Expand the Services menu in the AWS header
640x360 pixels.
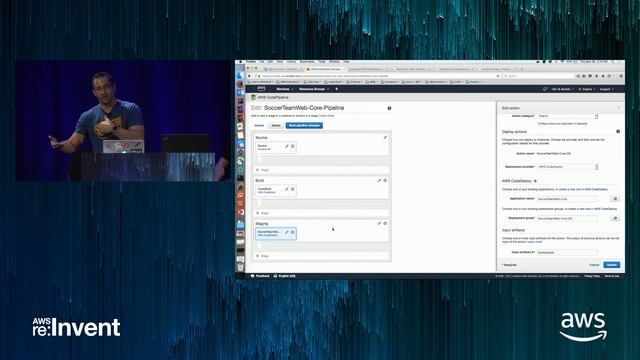click(x=284, y=89)
